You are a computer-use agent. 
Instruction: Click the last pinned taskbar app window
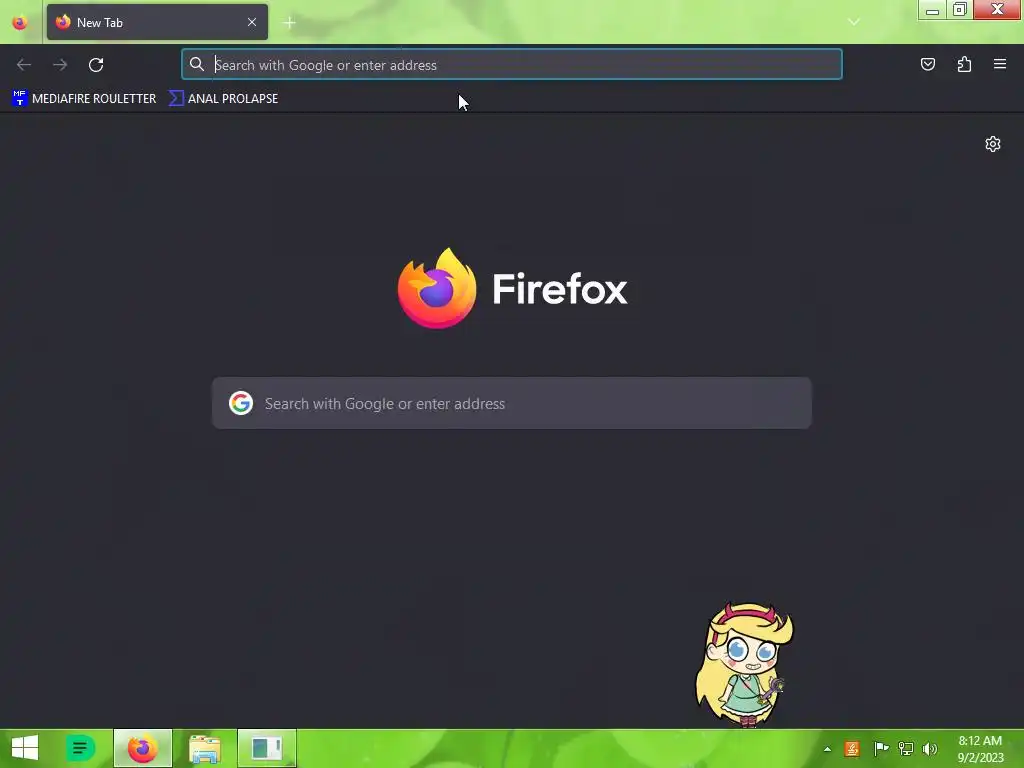coord(266,748)
